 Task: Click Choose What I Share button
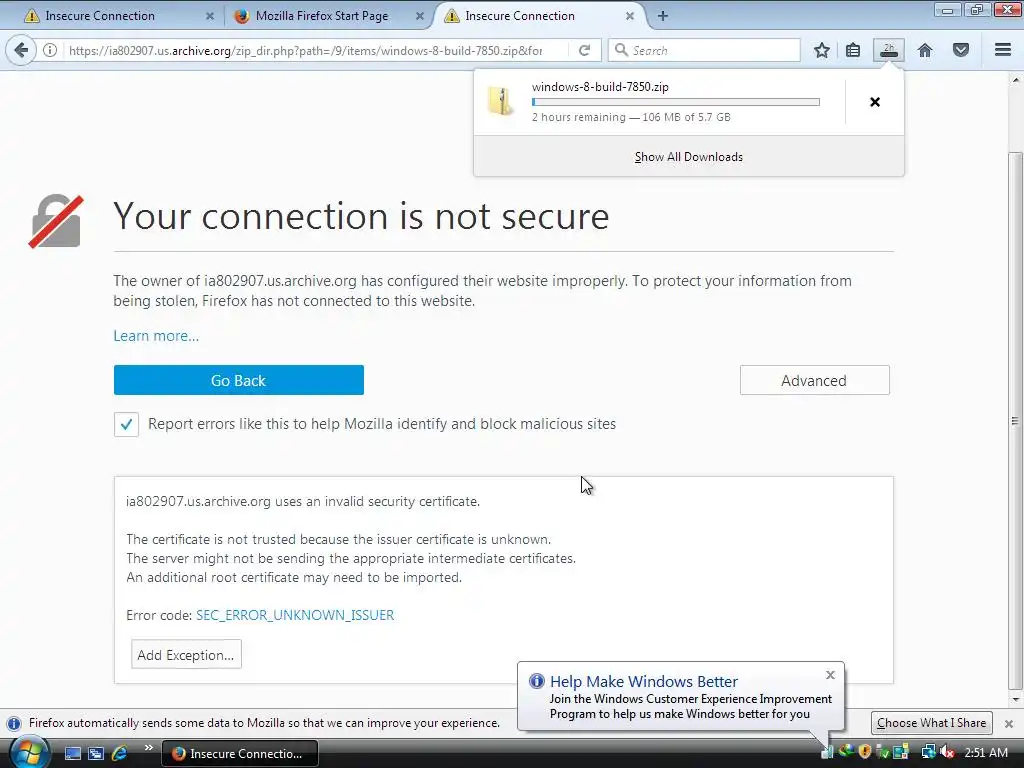click(931, 723)
